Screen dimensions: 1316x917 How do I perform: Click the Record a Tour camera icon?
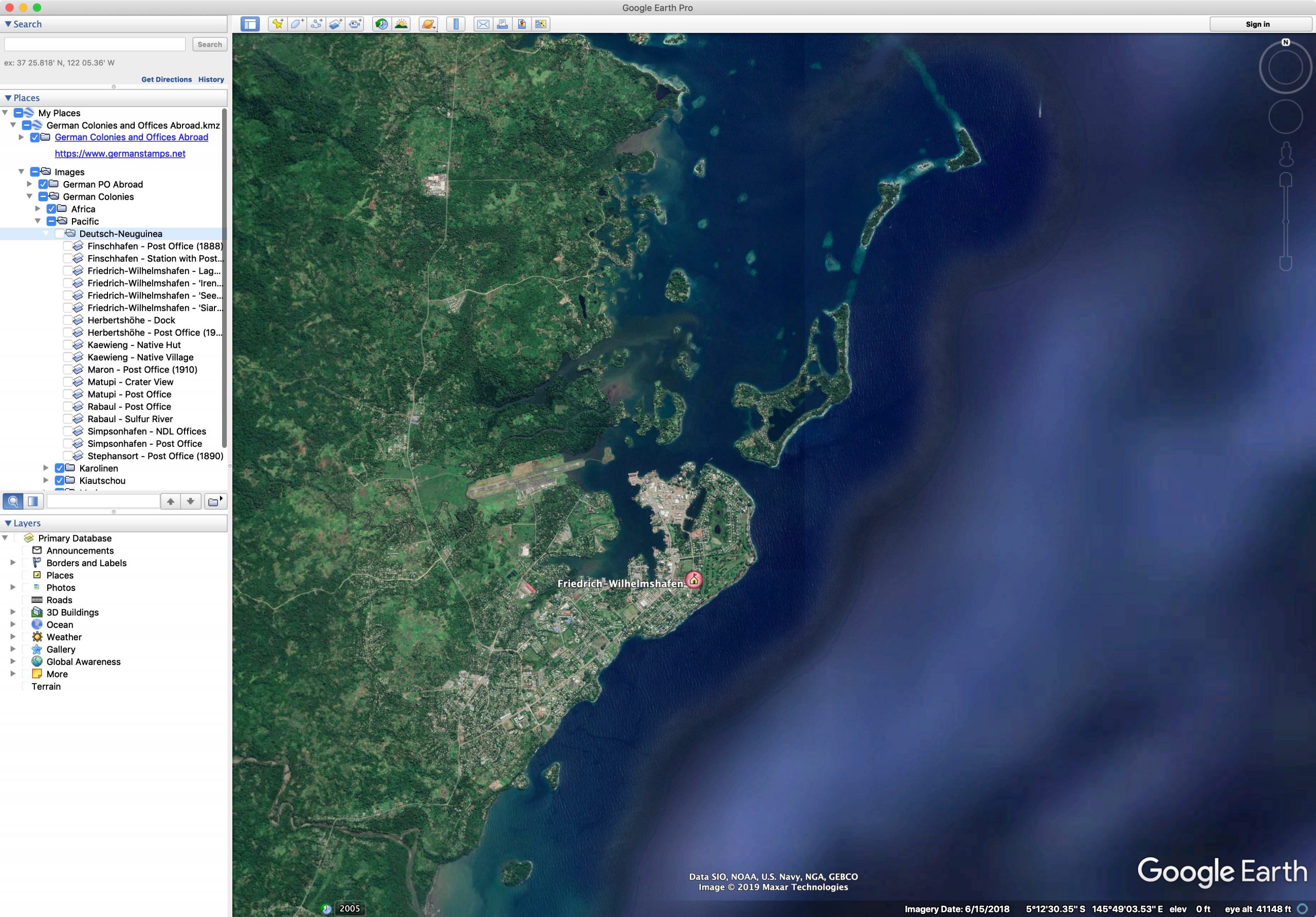coord(355,24)
